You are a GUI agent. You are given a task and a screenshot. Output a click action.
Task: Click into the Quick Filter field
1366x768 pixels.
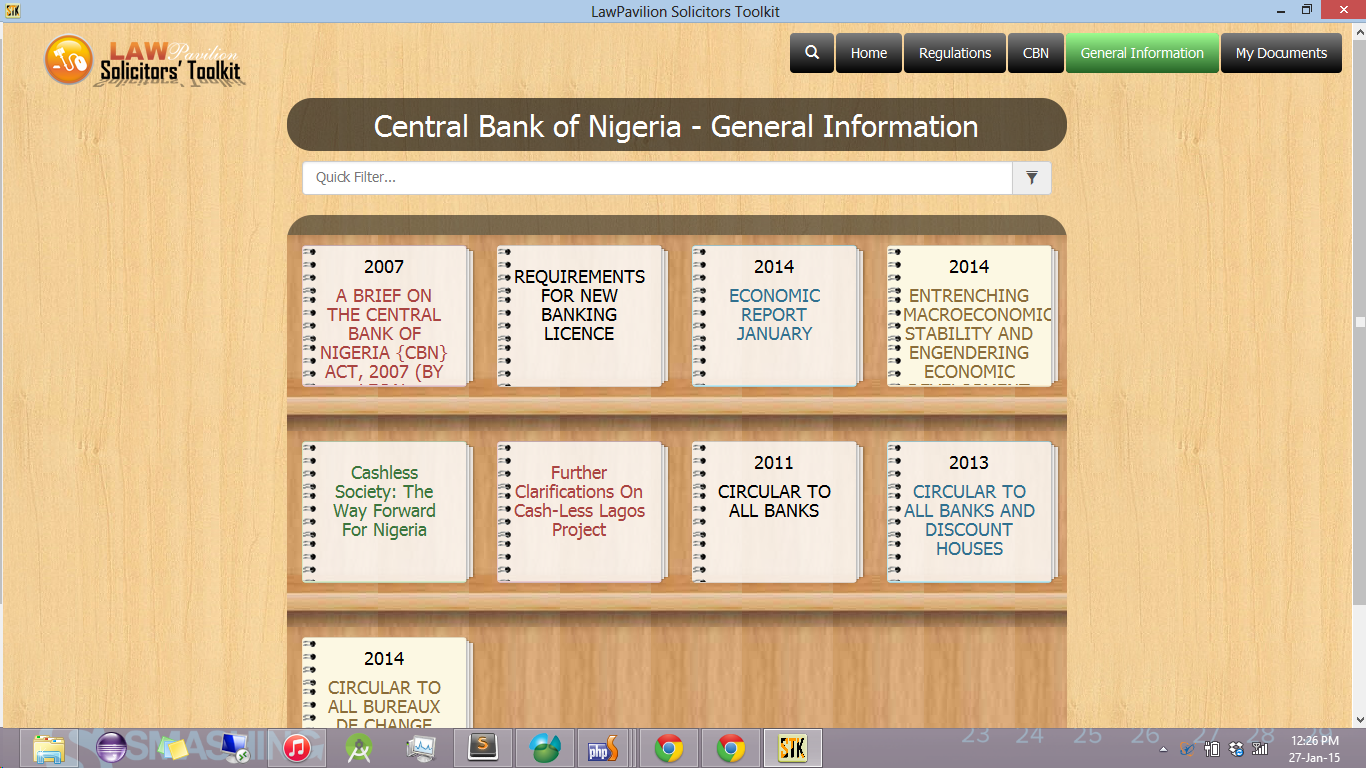pyautogui.click(x=657, y=178)
